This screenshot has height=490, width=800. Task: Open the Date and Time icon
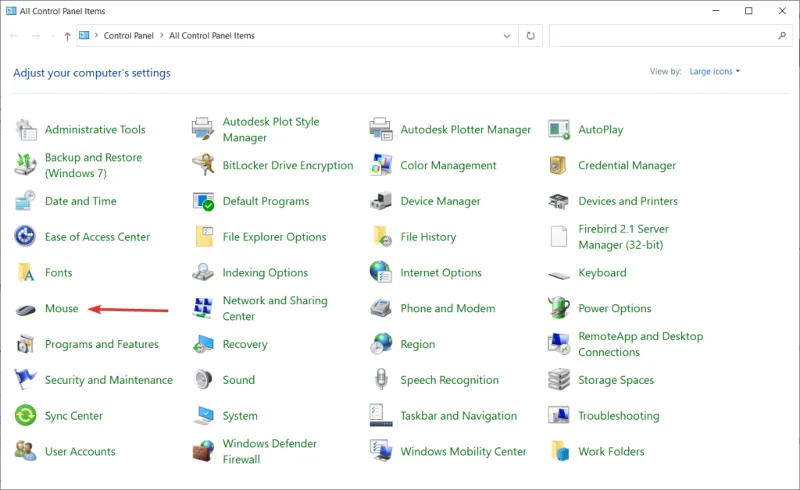click(x=26, y=201)
